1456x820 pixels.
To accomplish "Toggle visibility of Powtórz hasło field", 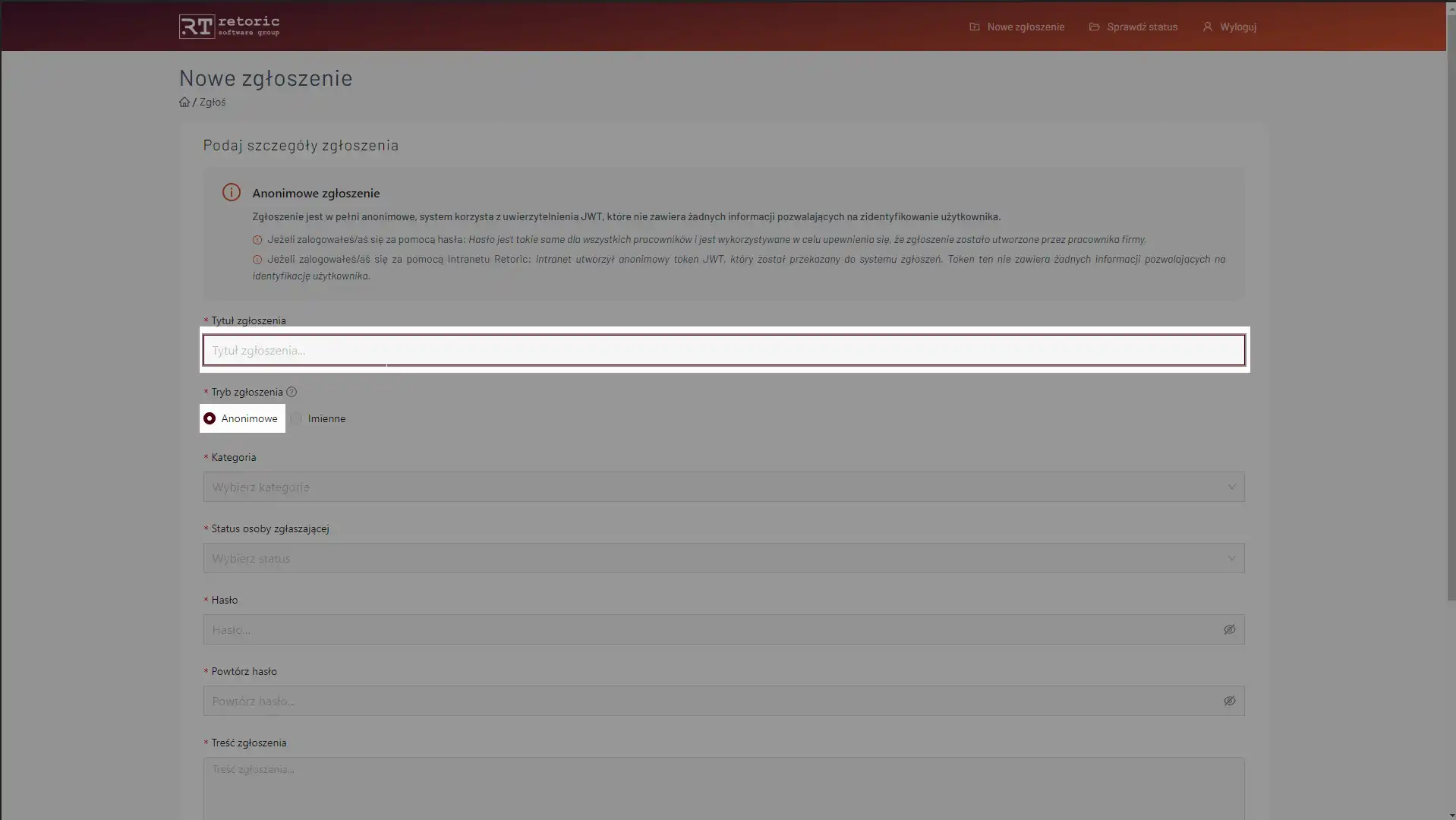I will pos(1229,701).
